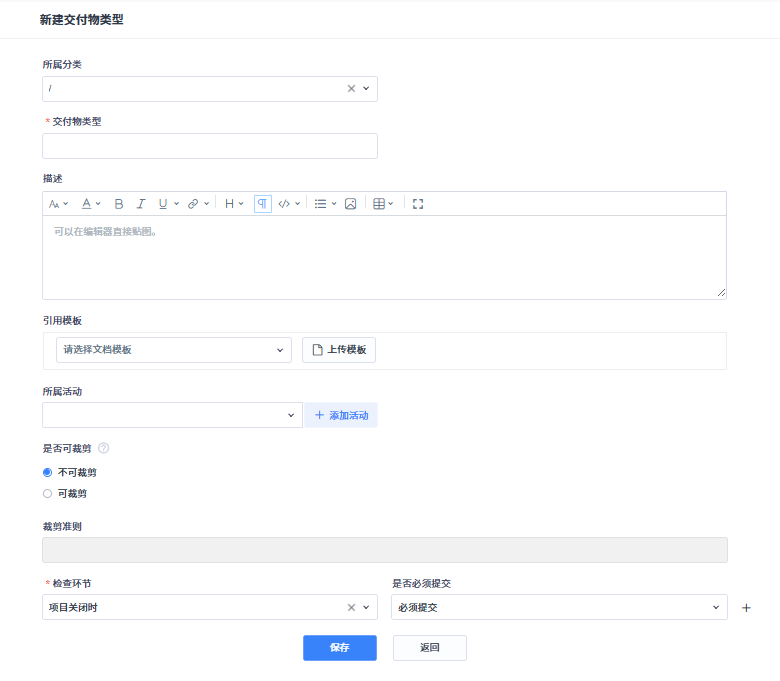Insert an image into the description

[x=350, y=204]
